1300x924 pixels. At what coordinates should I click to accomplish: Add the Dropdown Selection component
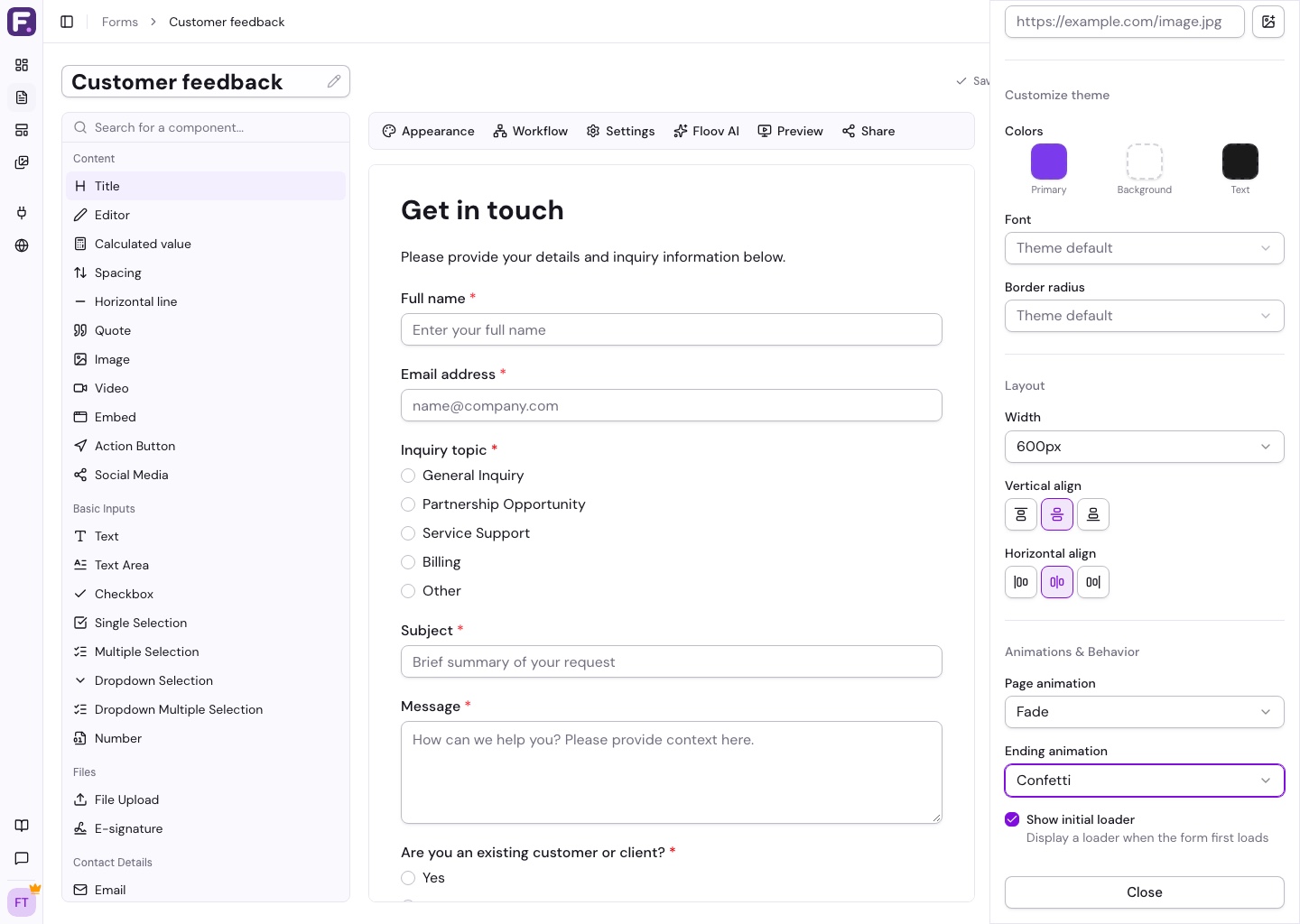(206, 680)
